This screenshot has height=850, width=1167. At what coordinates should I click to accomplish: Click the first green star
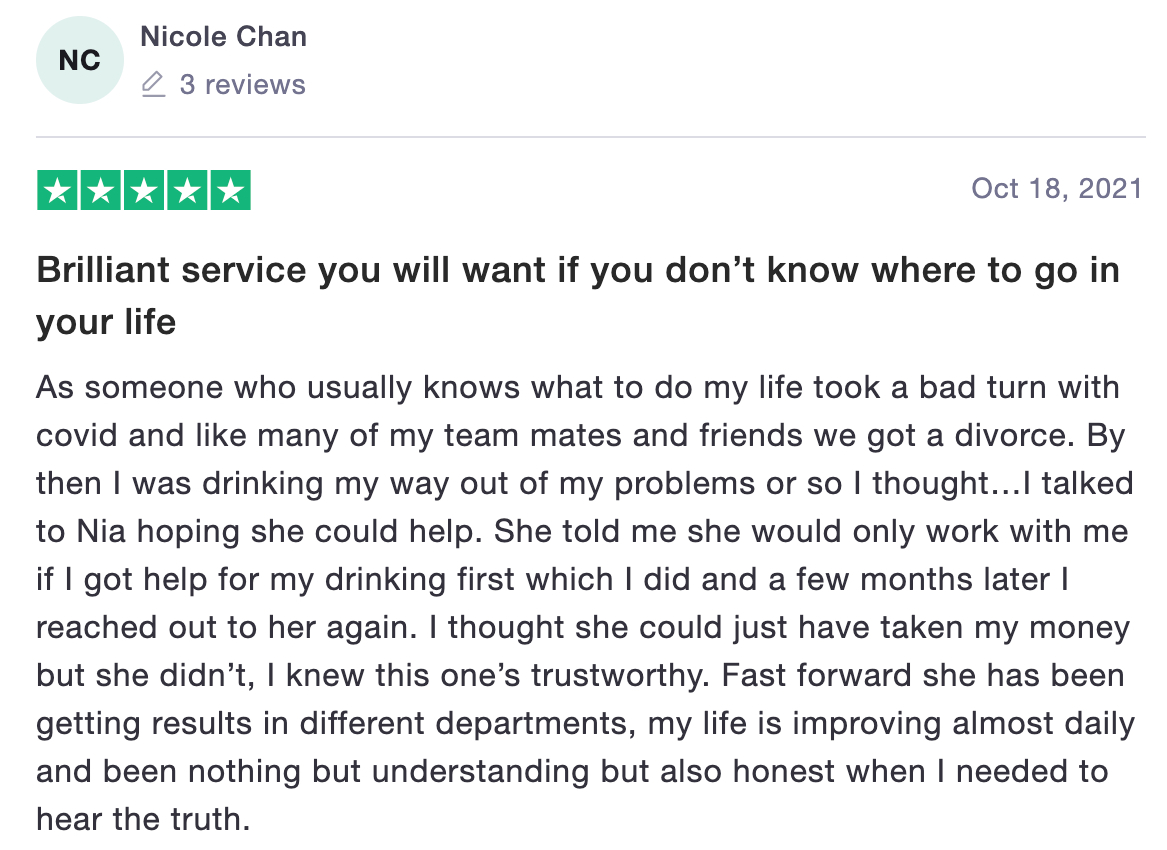(x=57, y=191)
